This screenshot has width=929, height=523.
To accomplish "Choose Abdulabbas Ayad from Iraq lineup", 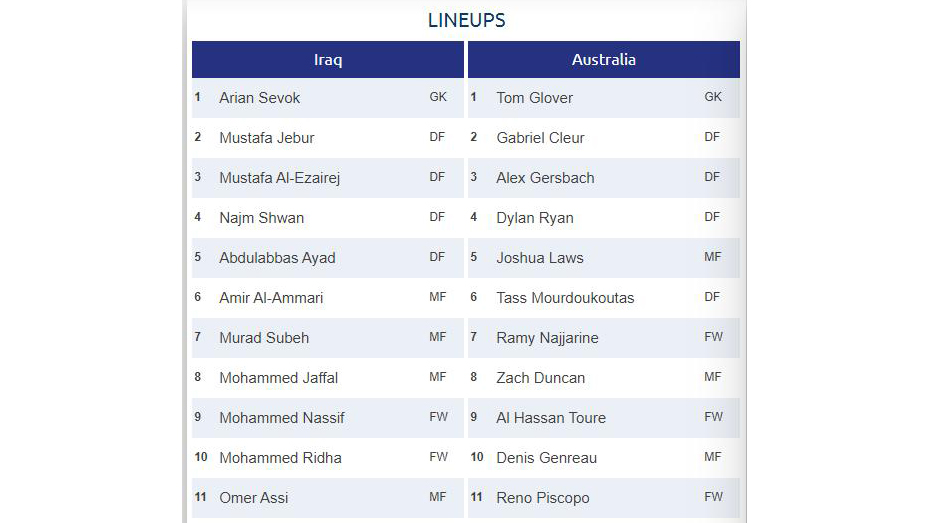I will point(277,258).
